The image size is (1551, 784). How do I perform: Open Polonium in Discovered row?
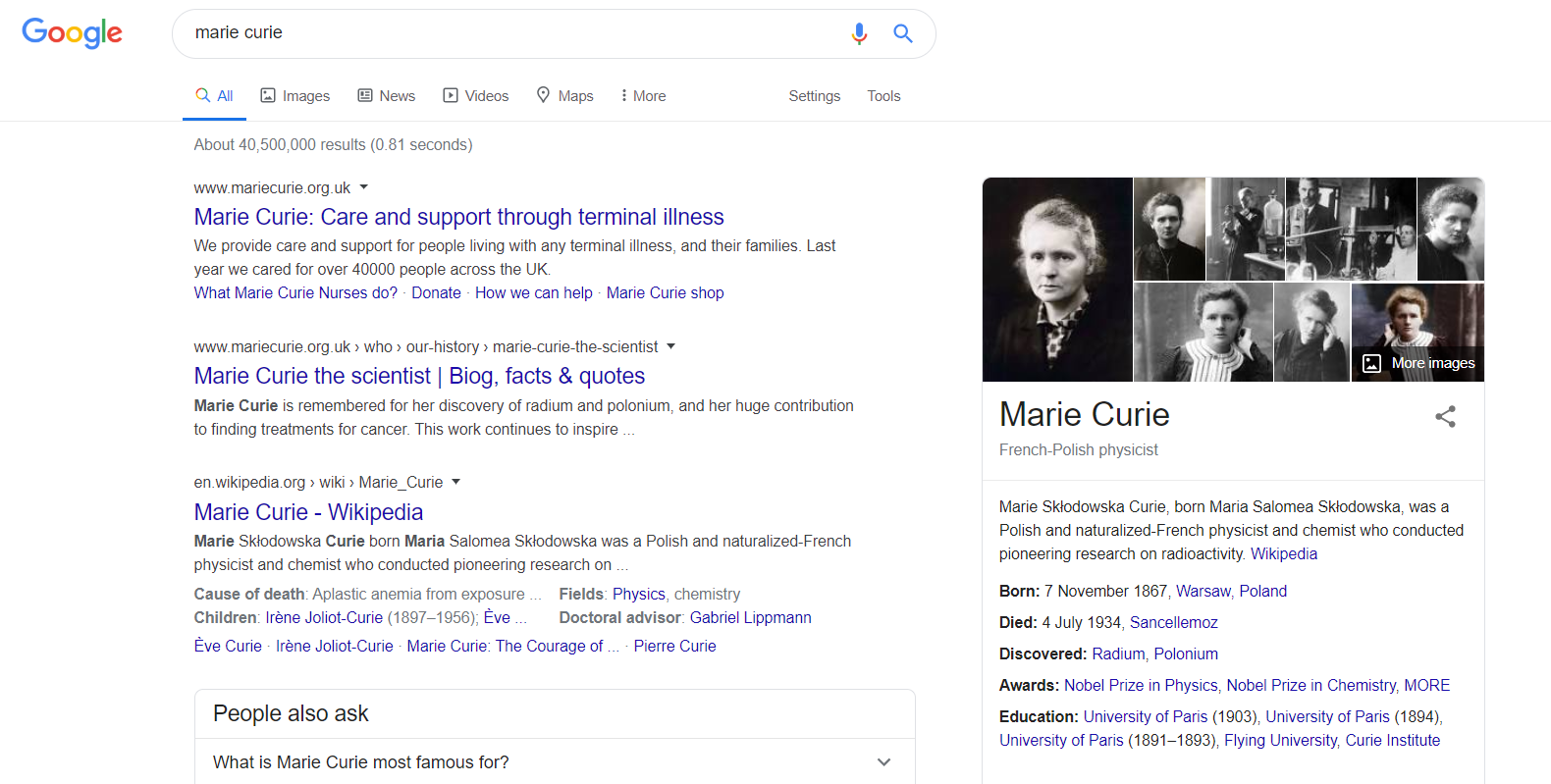coord(1186,653)
